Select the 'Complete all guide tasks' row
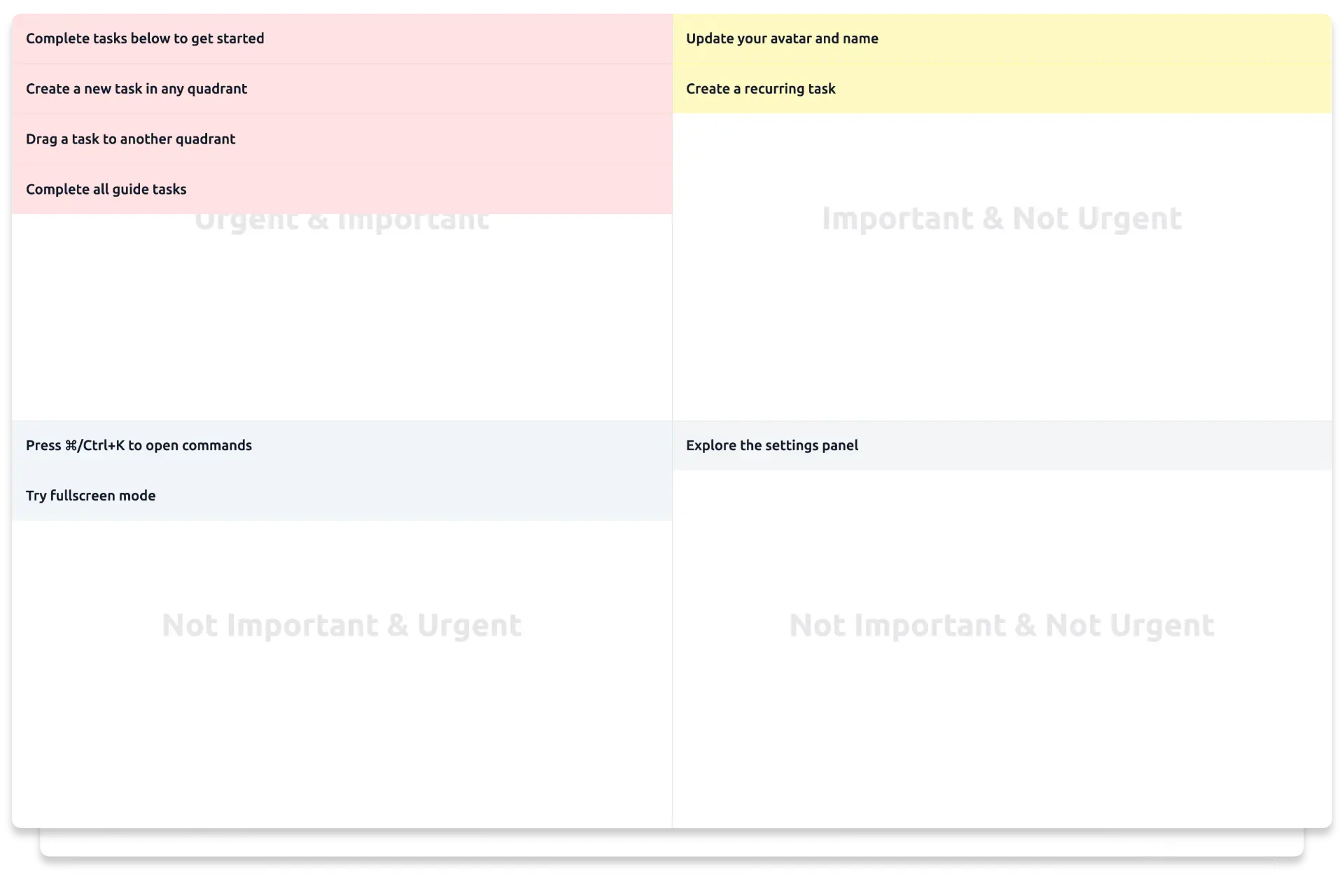The height and width of the screenshot is (896, 1344). click(106, 190)
